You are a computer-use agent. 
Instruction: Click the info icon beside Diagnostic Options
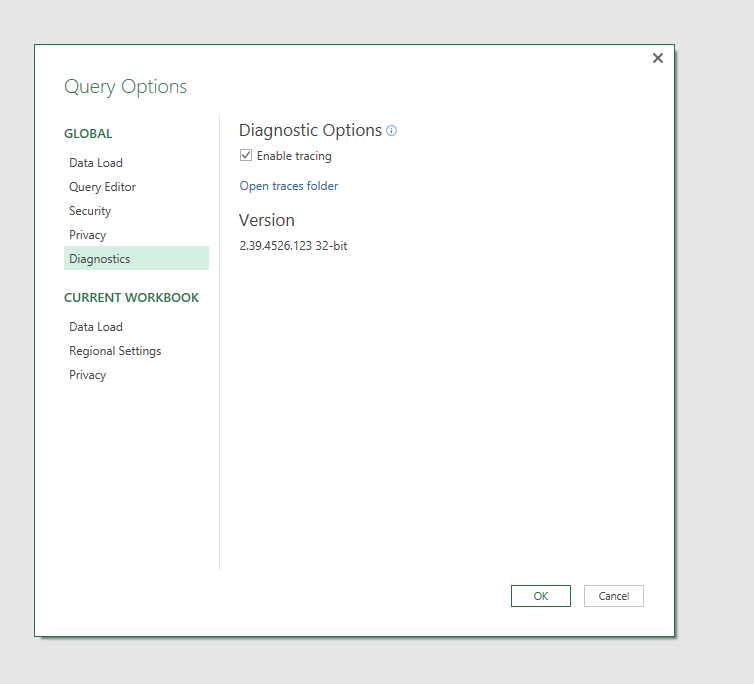coord(392,131)
